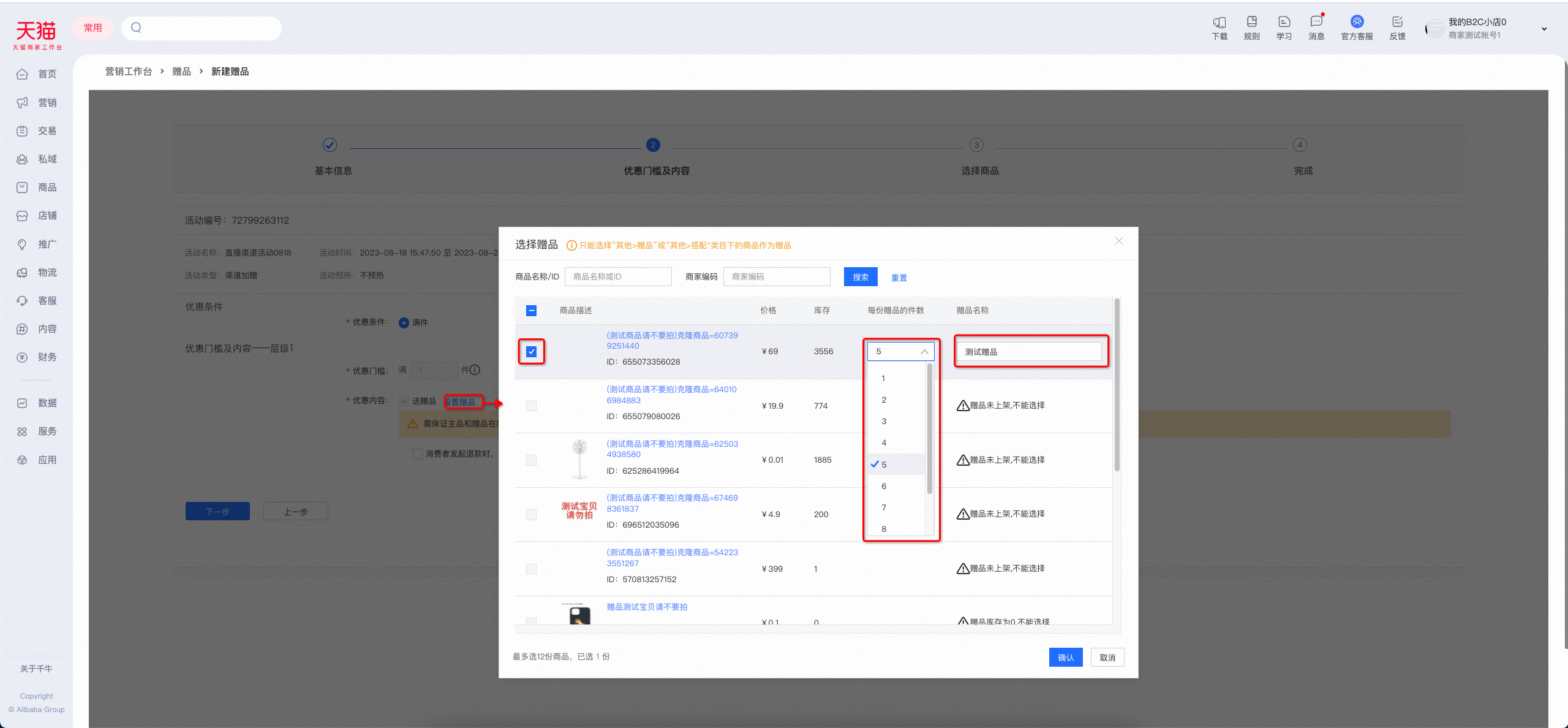Image resolution: width=1568 pixels, height=728 pixels.
Task: Click the 下载 download icon in header
Action: (1219, 22)
